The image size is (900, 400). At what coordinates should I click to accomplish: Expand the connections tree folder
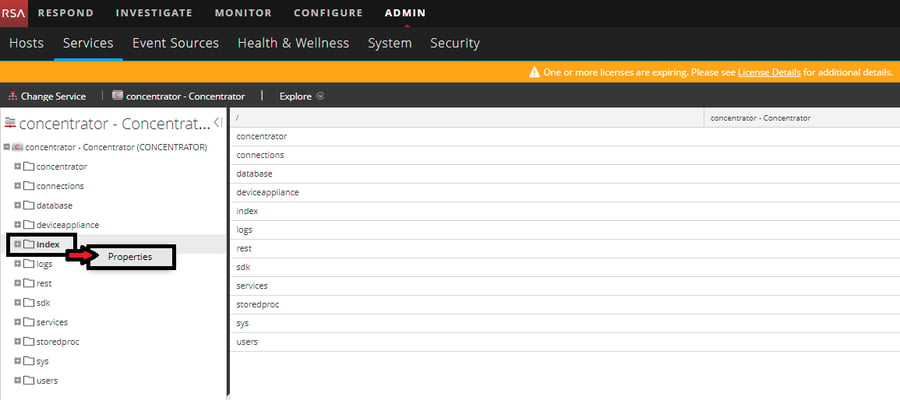[18, 186]
